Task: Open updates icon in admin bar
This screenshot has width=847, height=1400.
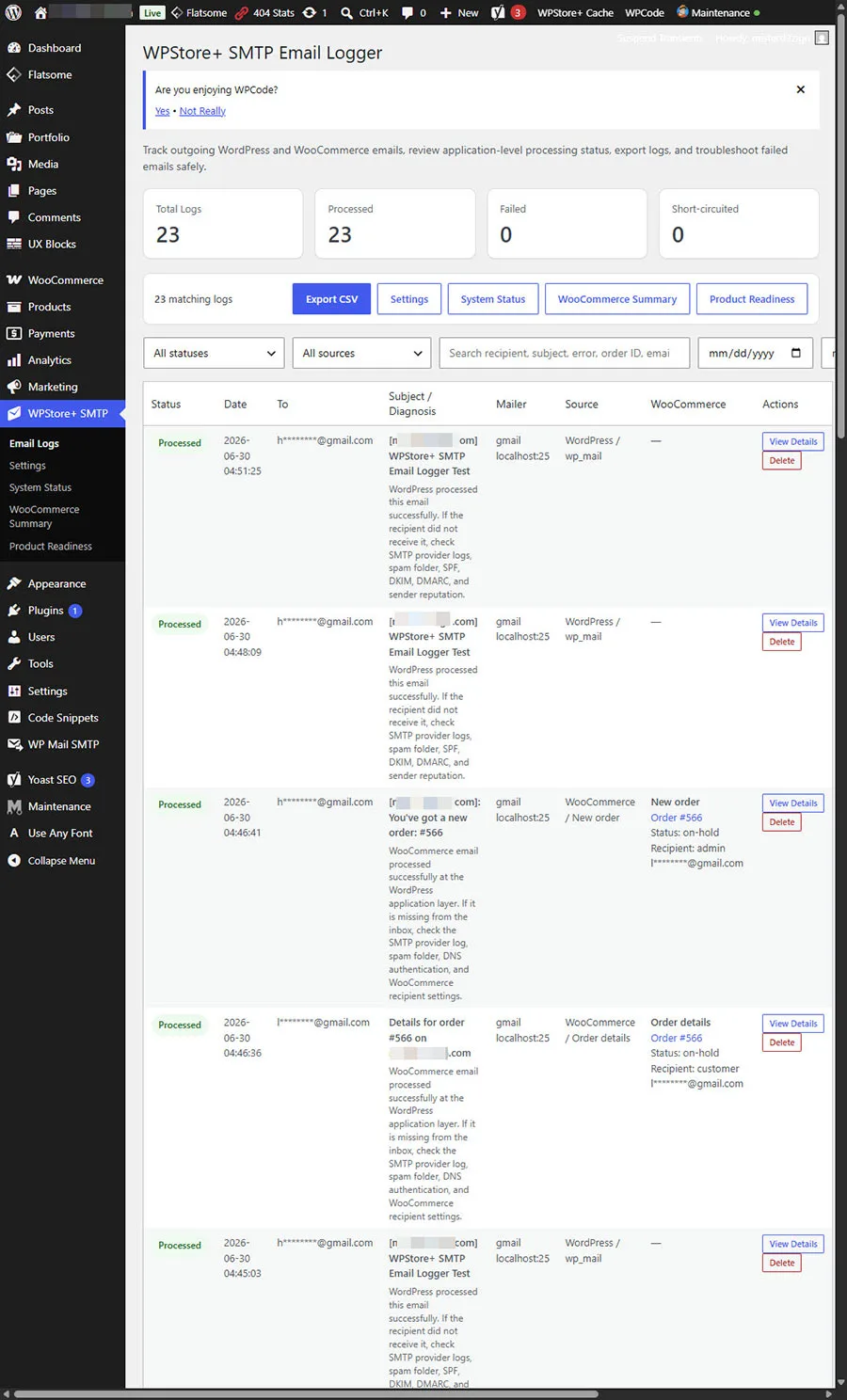Action: click(x=314, y=13)
